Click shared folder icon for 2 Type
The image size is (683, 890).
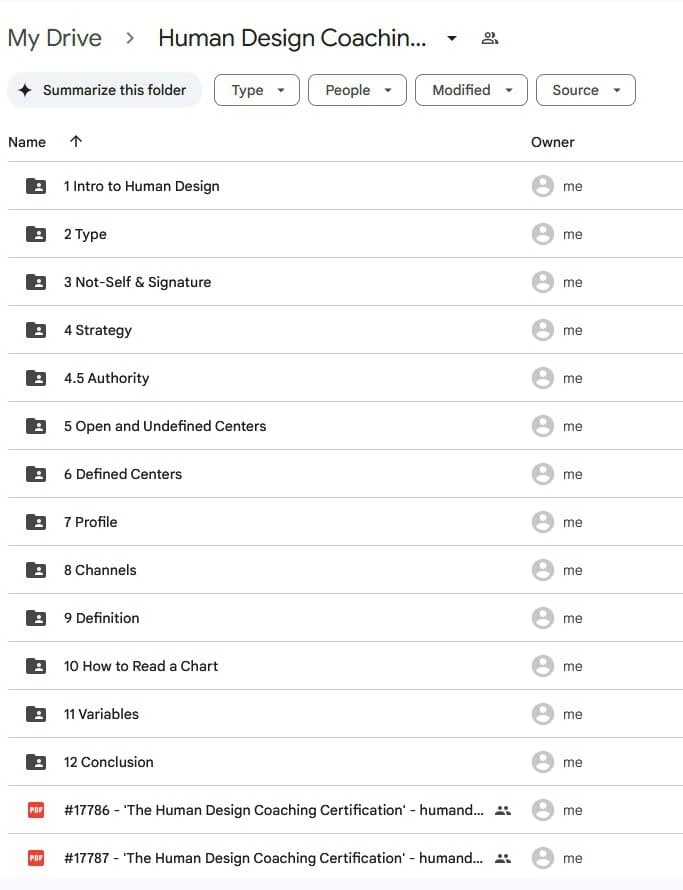(36, 234)
